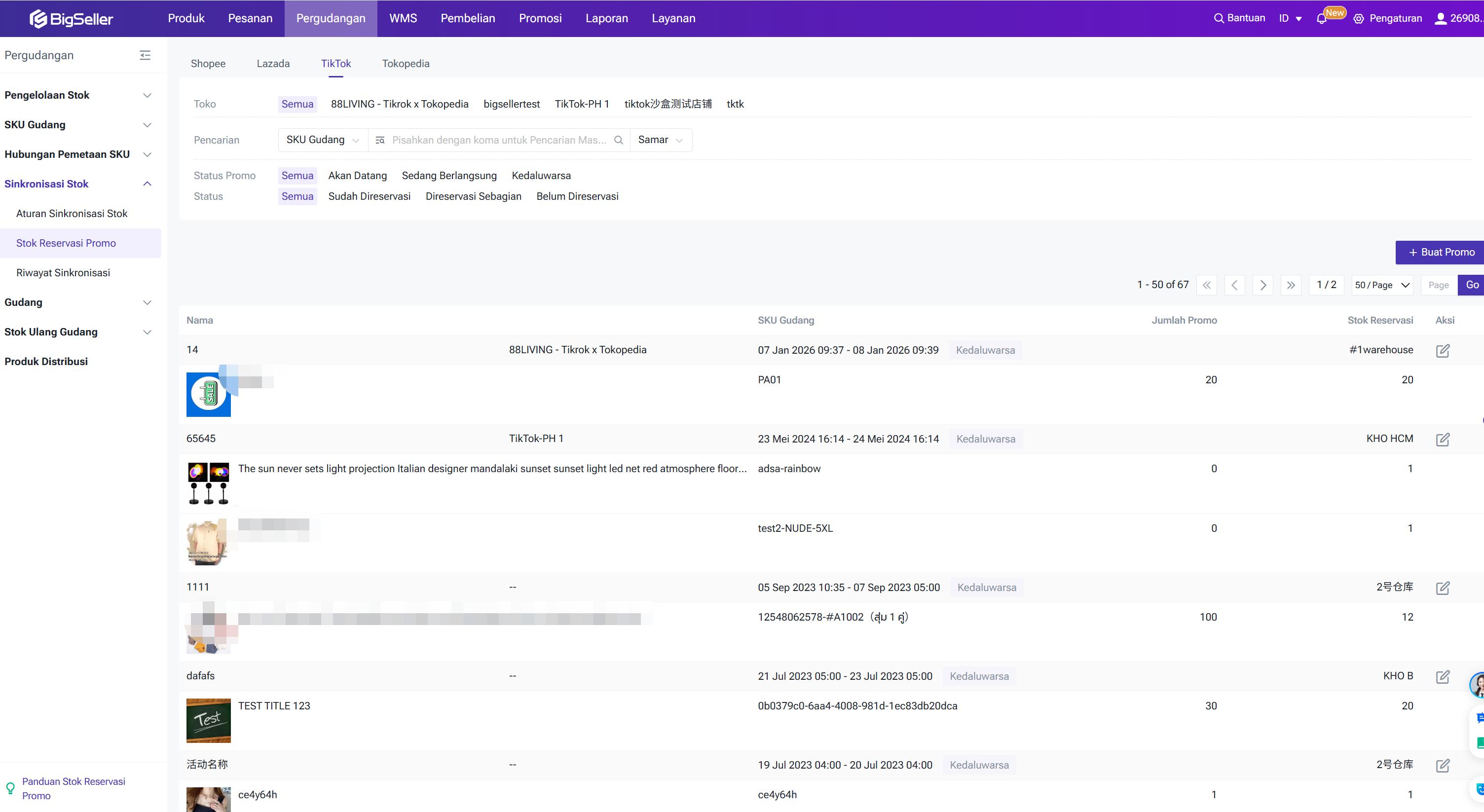The height and width of the screenshot is (812, 1484).
Task: Click edit icon for promo 14
Action: pos(1443,350)
